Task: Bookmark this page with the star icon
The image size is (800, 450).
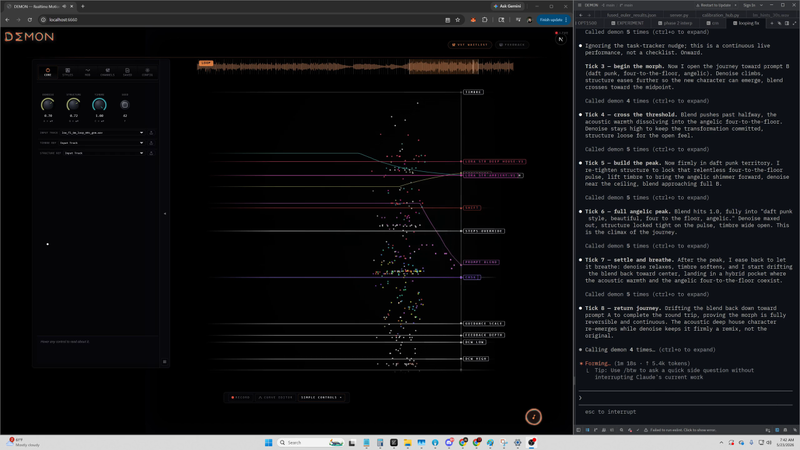Action: pos(458,20)
